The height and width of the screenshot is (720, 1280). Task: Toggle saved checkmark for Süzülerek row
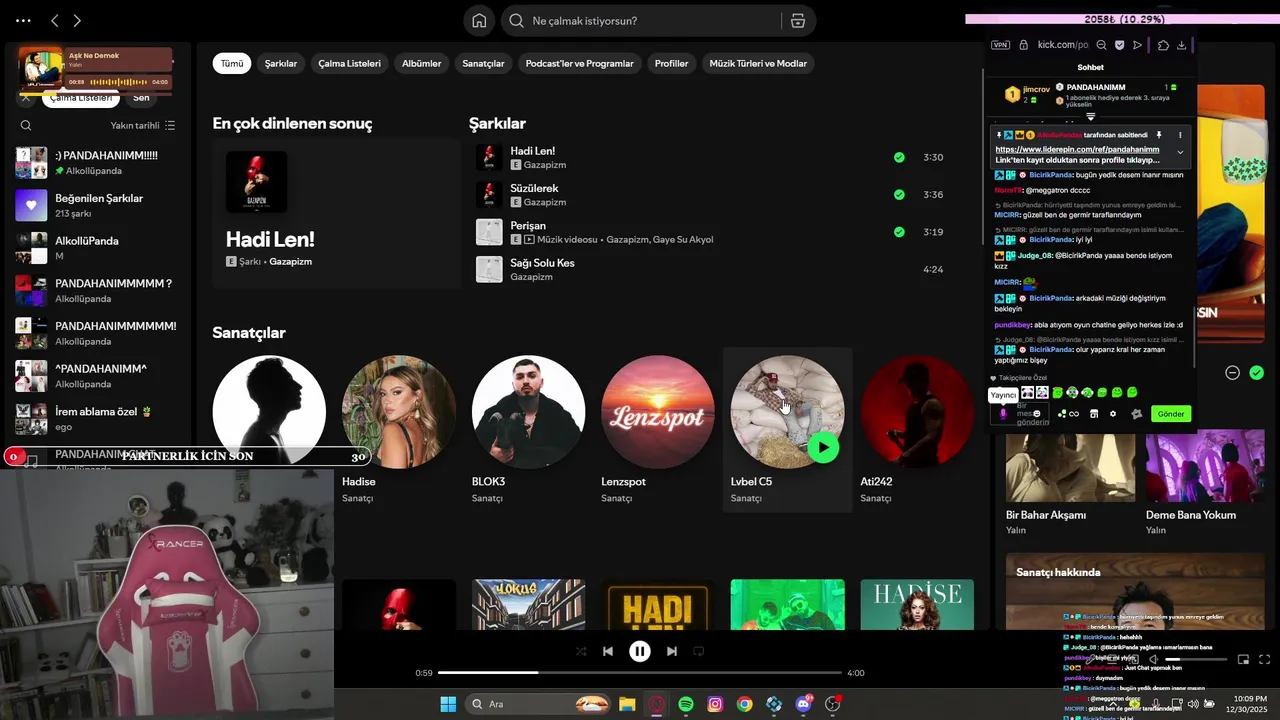point(899,195)
